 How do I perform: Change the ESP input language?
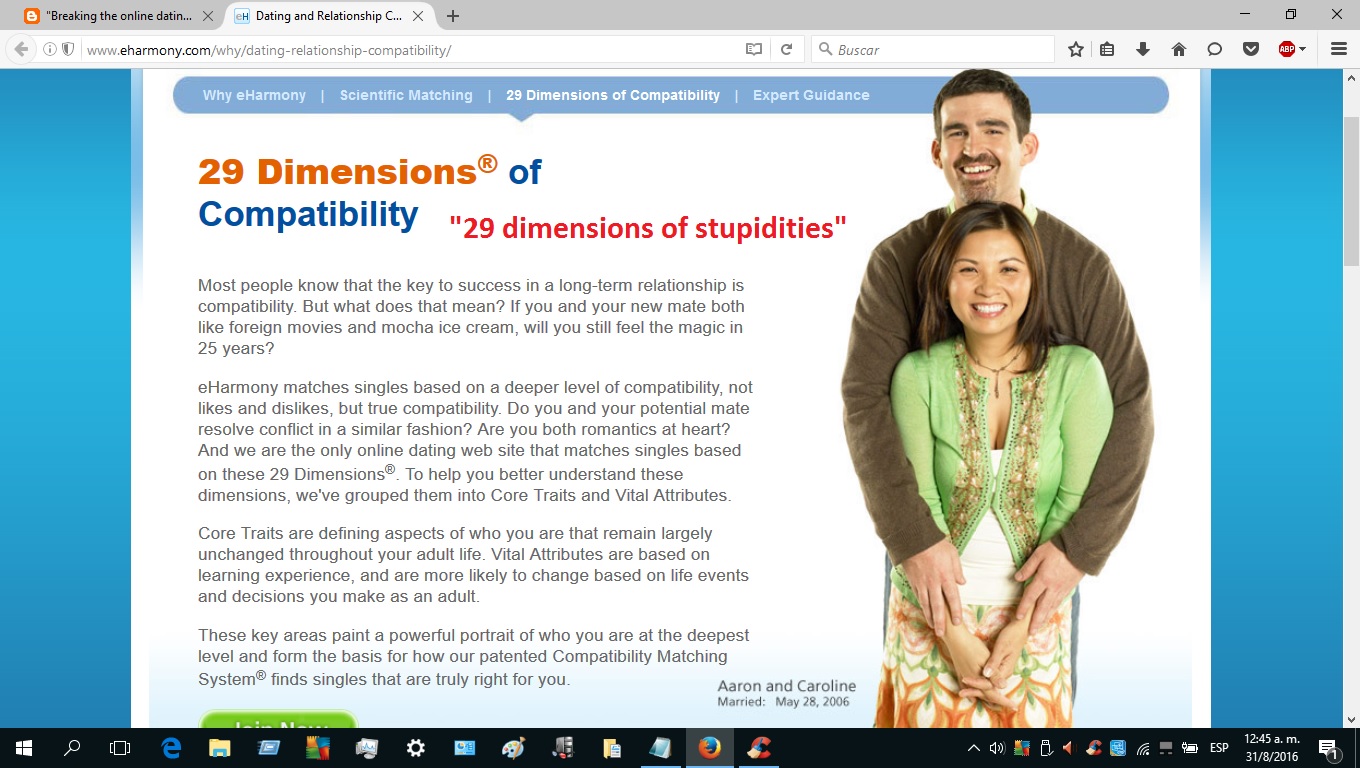1219,748
